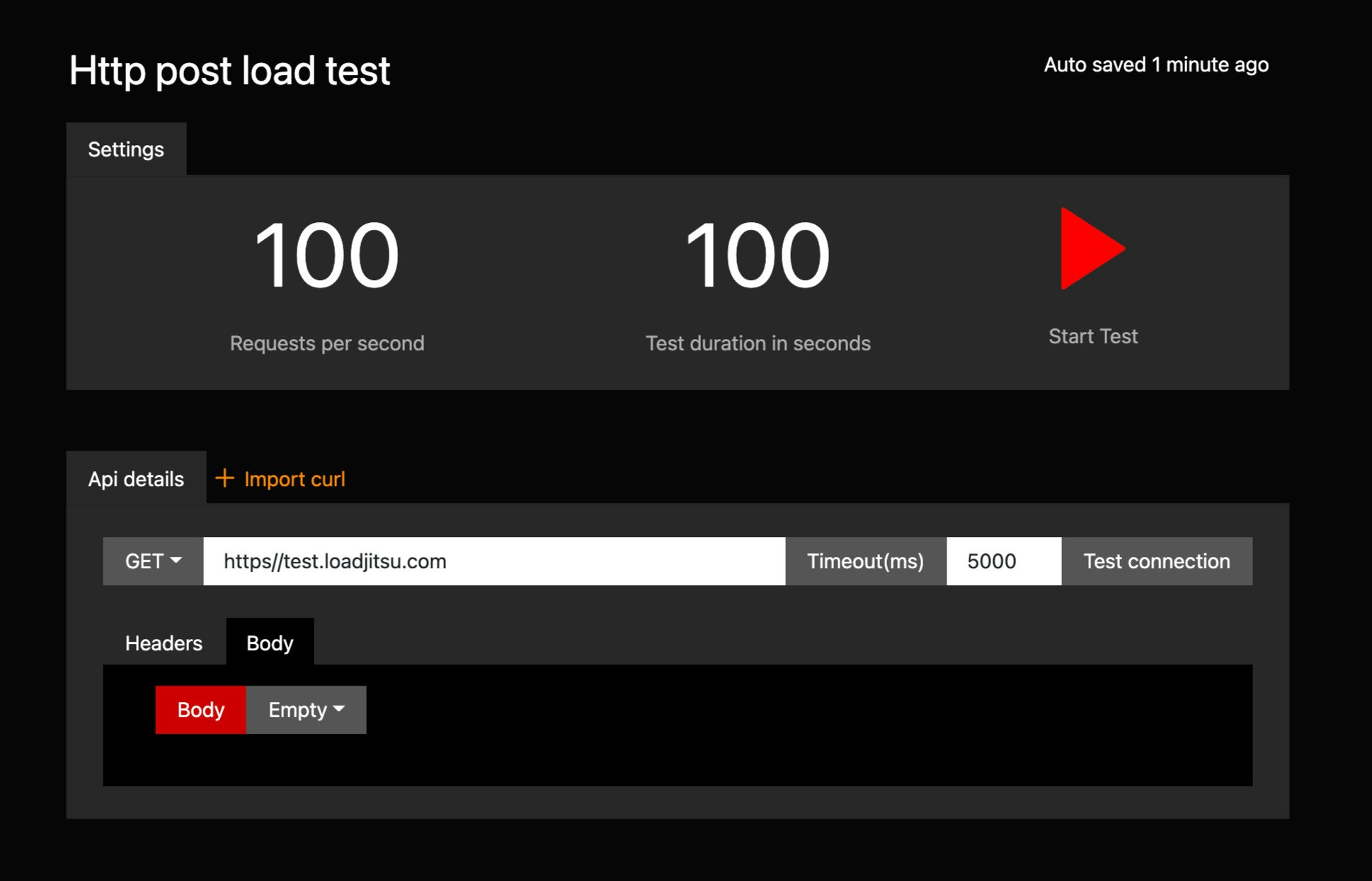Click the Test connection button

pyautogui.click(x=1156, y=561)
